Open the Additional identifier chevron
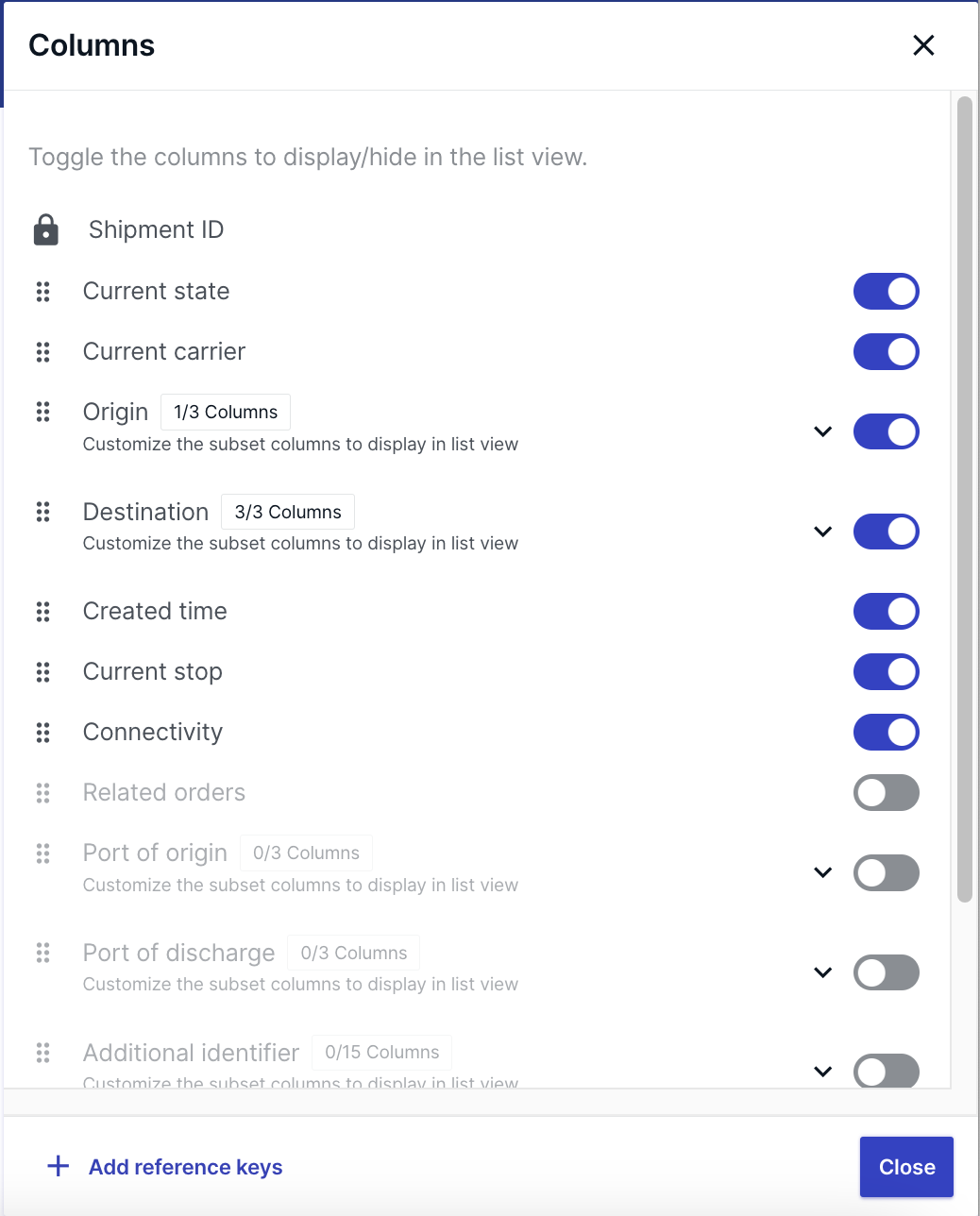The height and width of the screenshot is (1216, 980). 823,1072
